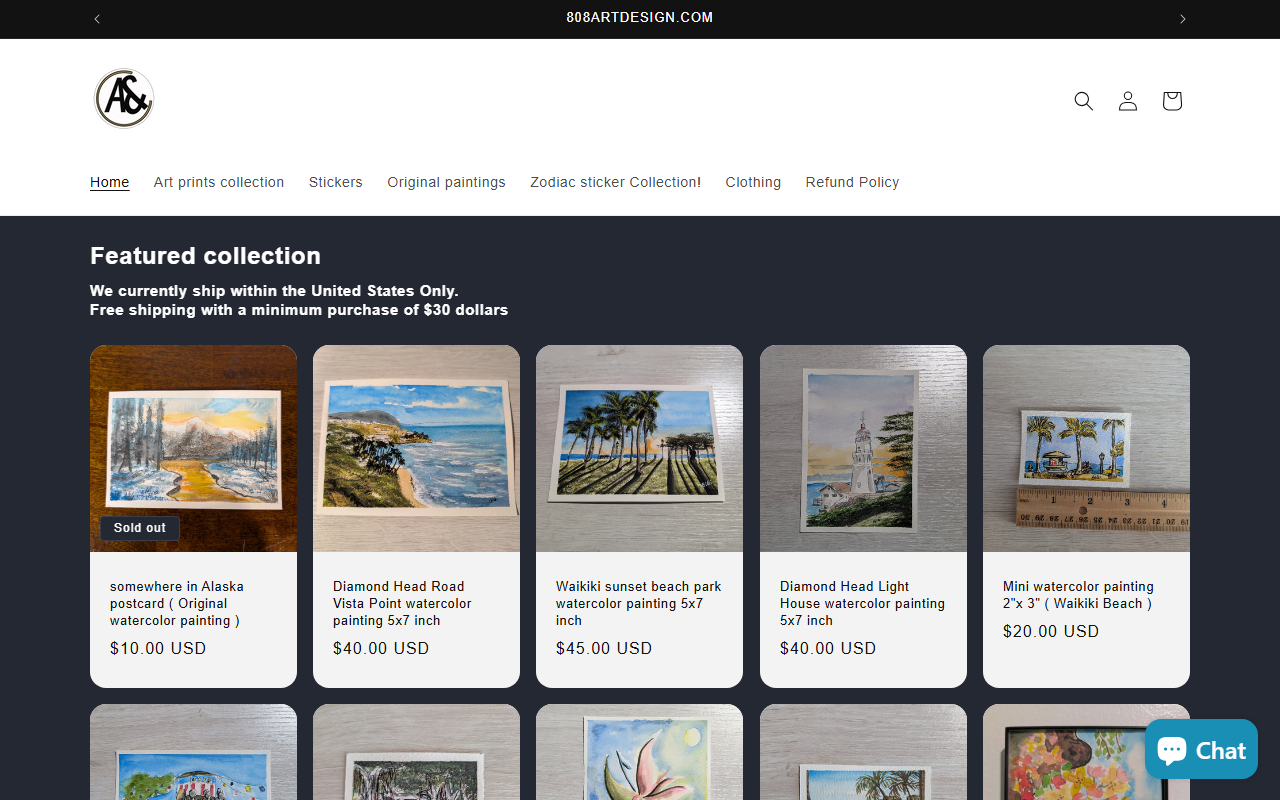Click the $20.00 USD price
The width and height of the screenshot is (1280, 800).
coord(1051,631)
